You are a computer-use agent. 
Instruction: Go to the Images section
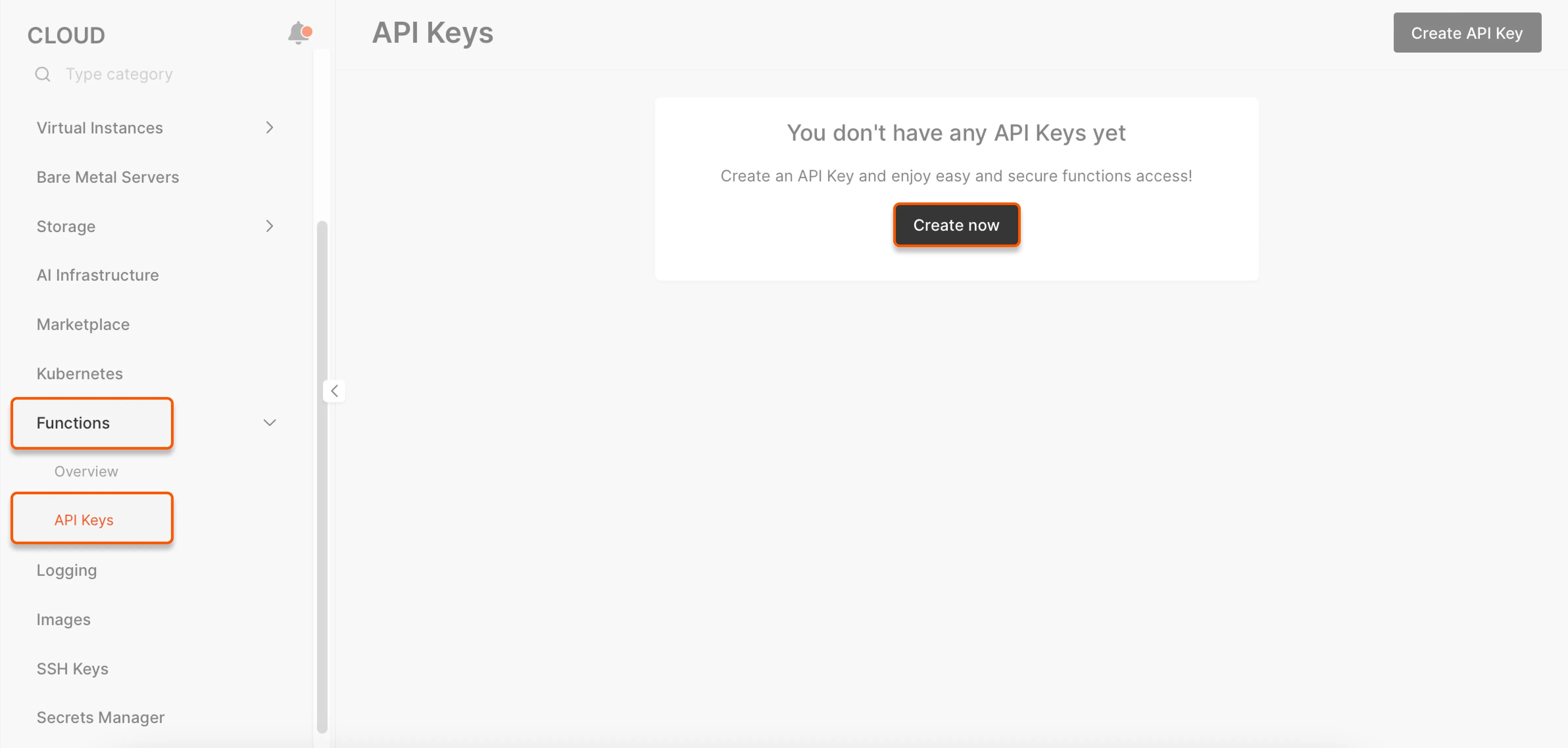(x=63, y=619)
